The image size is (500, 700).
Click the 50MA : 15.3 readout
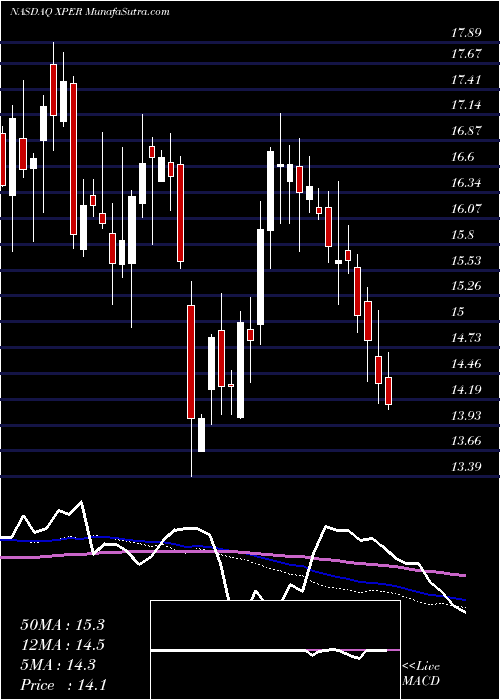pos(62,625)
